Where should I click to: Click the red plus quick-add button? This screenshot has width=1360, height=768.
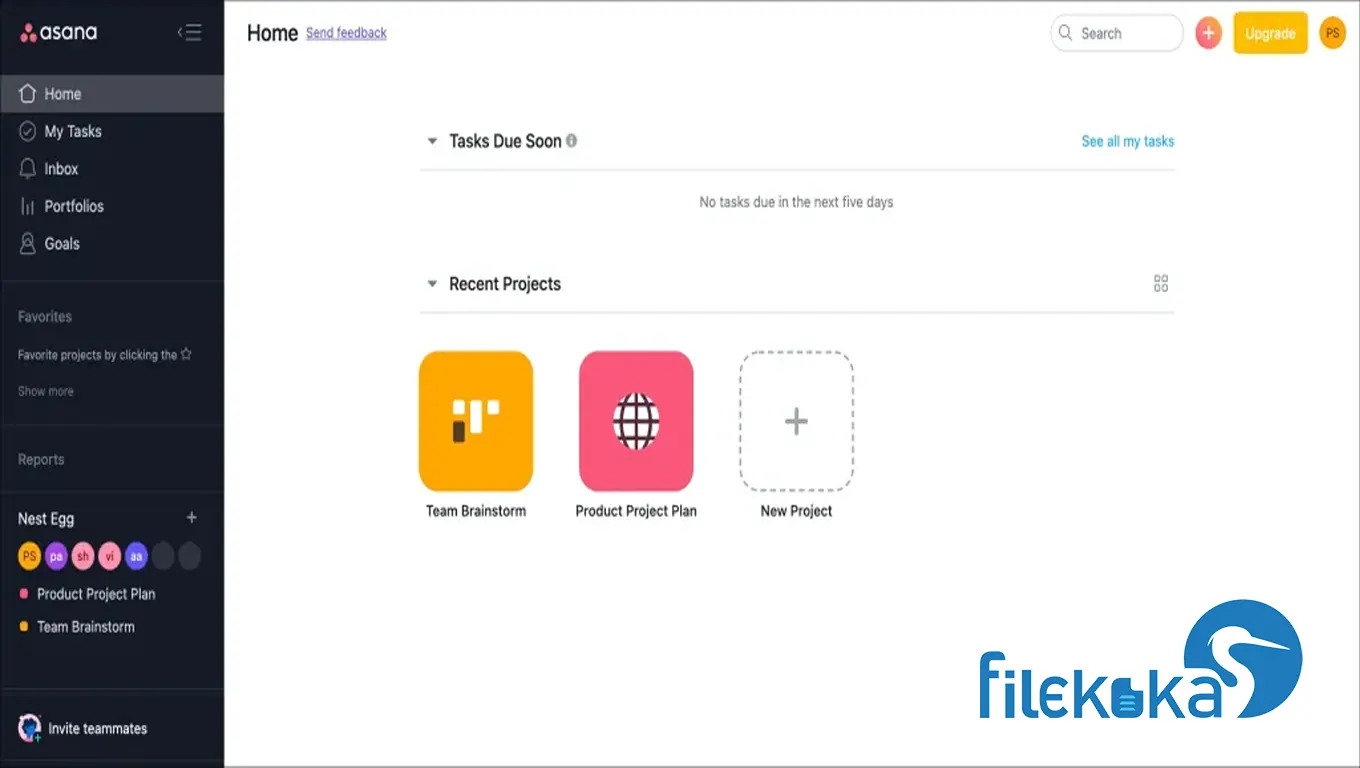tap(1209, 33)
